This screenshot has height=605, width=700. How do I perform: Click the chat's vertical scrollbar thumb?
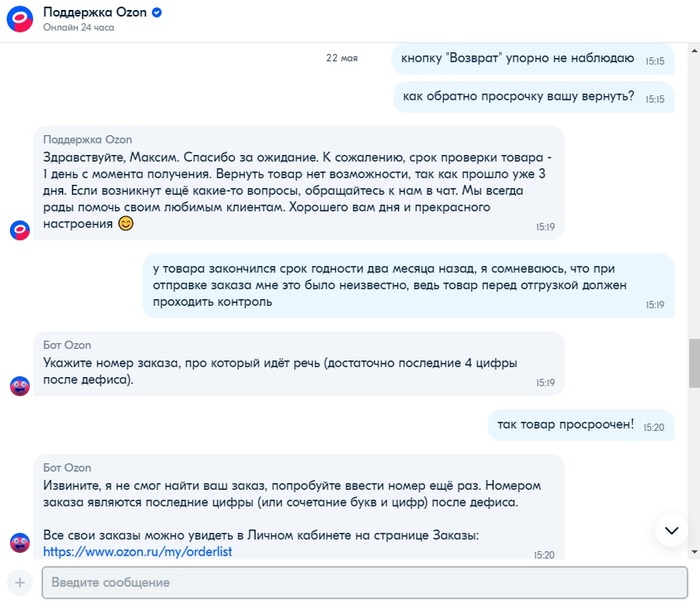pyautogui.click(x=694, y=363)
